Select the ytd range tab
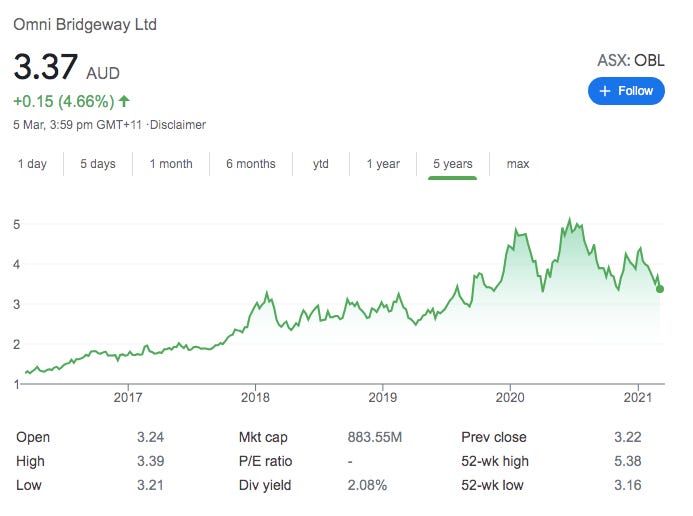 click(x=321, y=164)
